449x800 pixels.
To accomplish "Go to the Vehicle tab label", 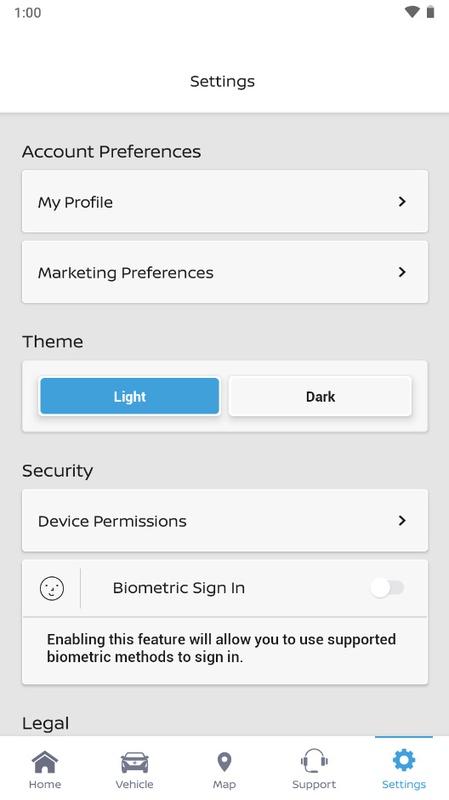I will click(135, 784).
